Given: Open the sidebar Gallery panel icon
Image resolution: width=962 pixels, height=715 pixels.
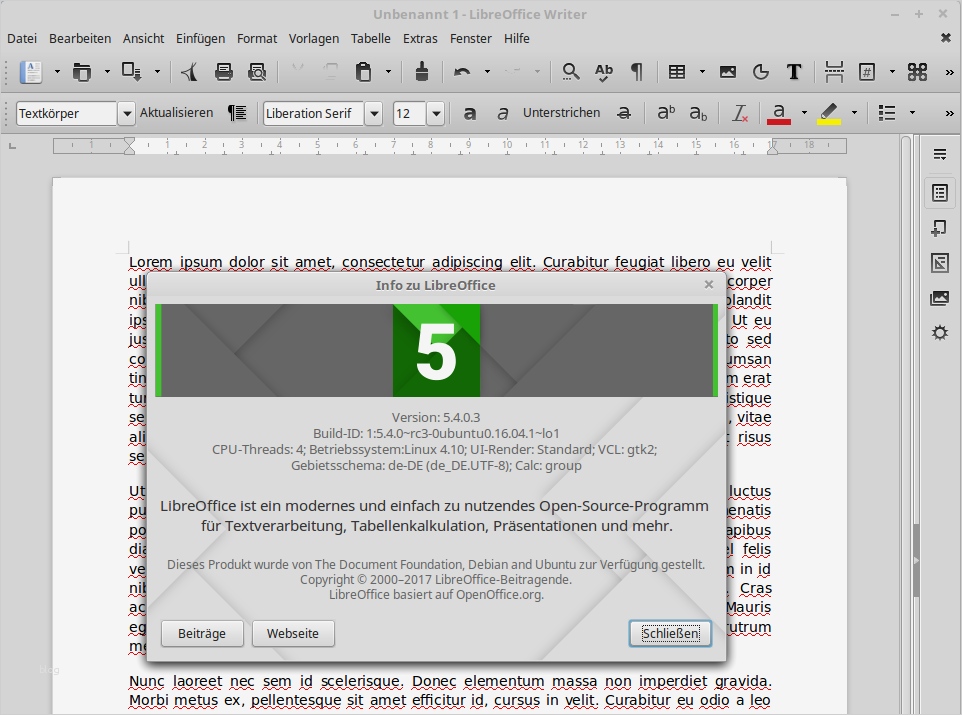Looking at the screenshot, I should (x=940, y=298).
